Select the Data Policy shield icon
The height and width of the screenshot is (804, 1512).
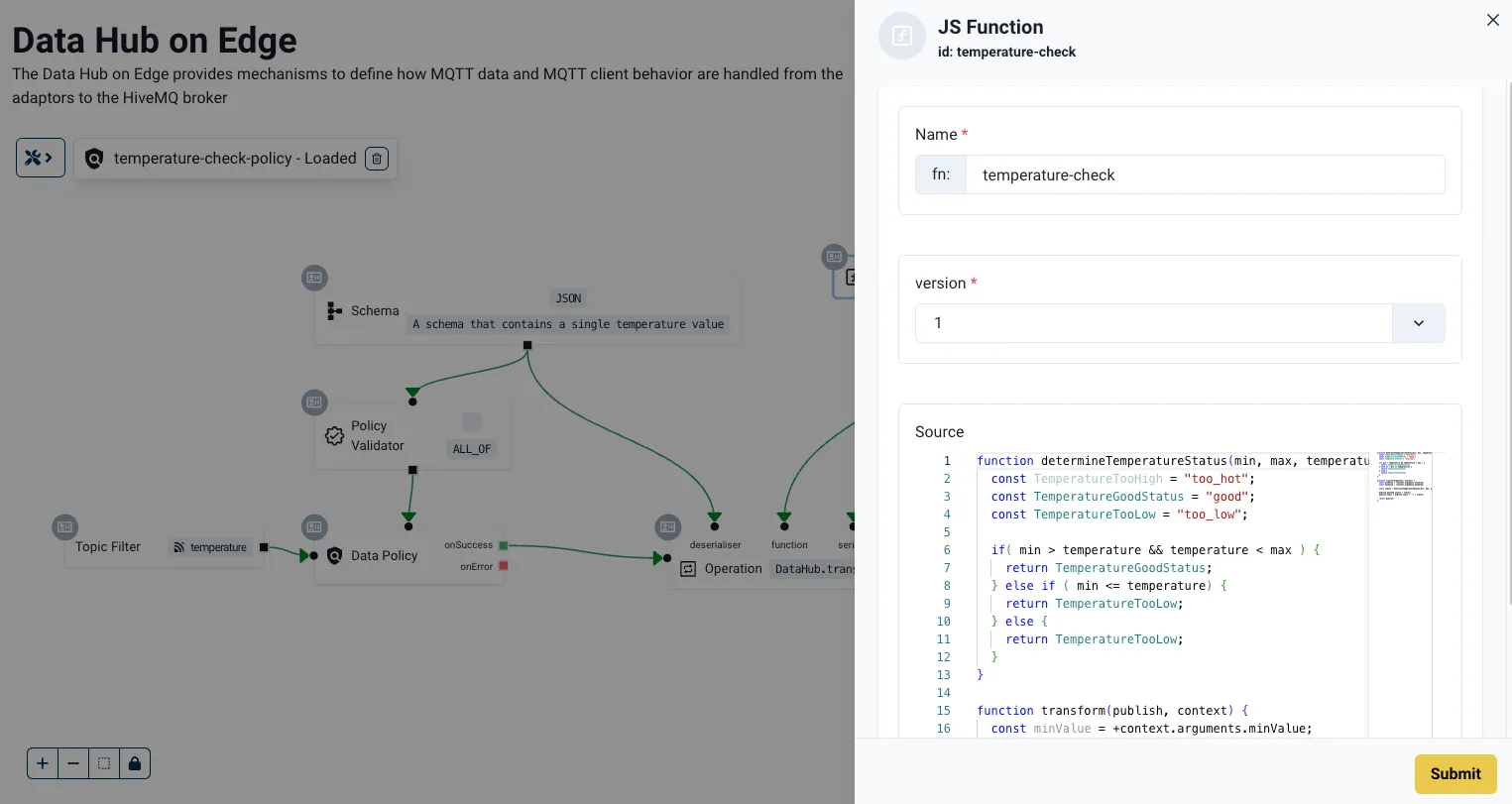click(334, 555)
